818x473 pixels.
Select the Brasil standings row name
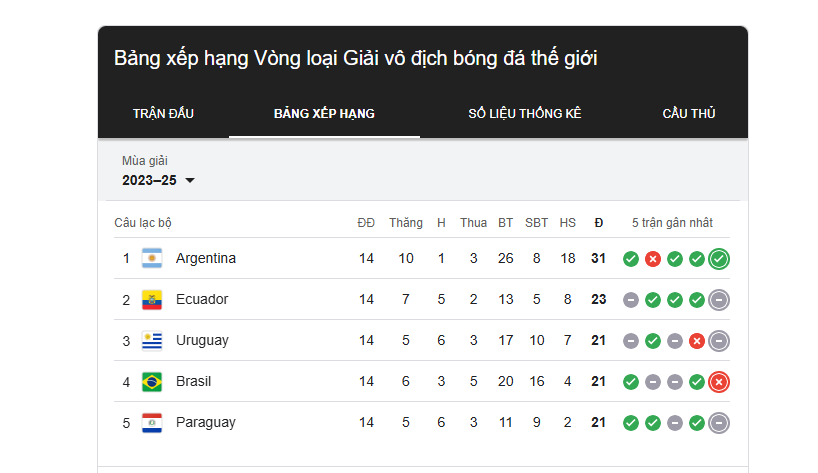[194, 381]
